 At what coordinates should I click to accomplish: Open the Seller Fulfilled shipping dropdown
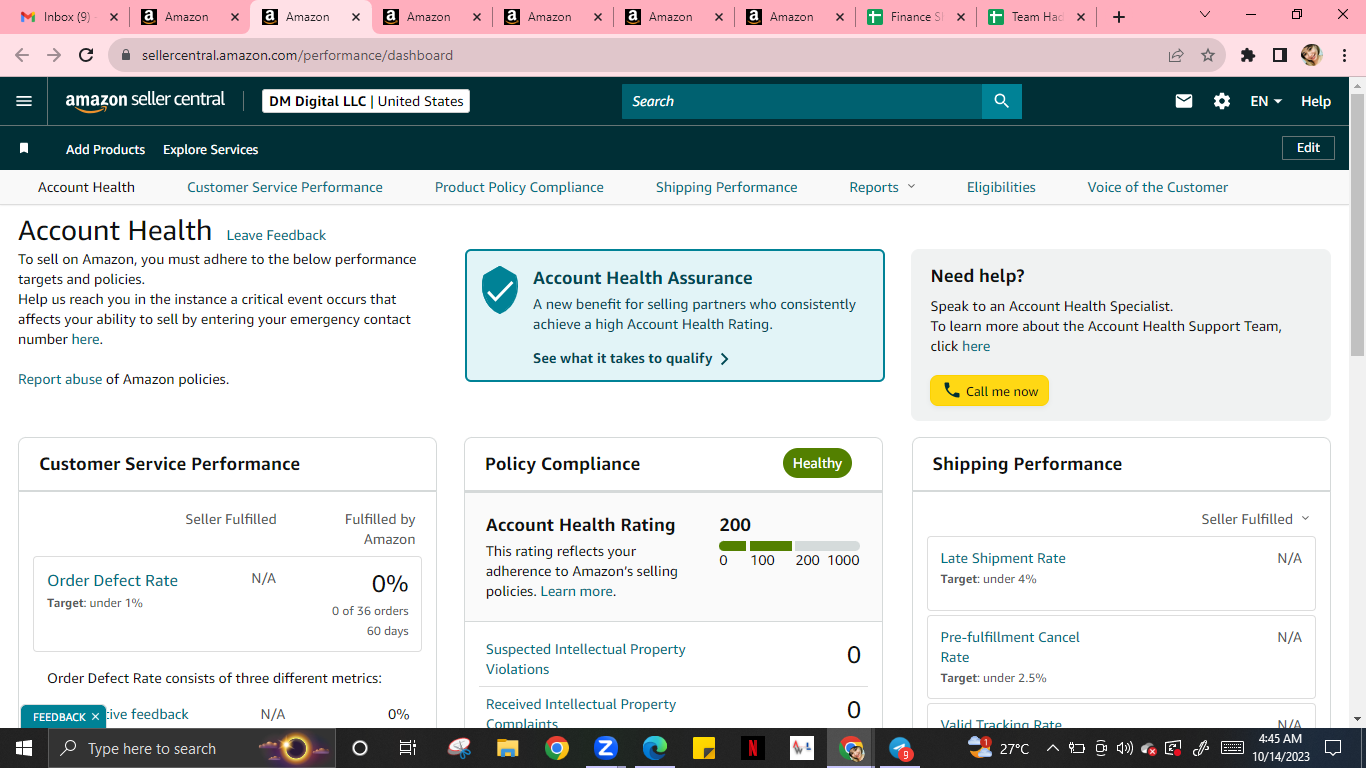(1255, 519)
